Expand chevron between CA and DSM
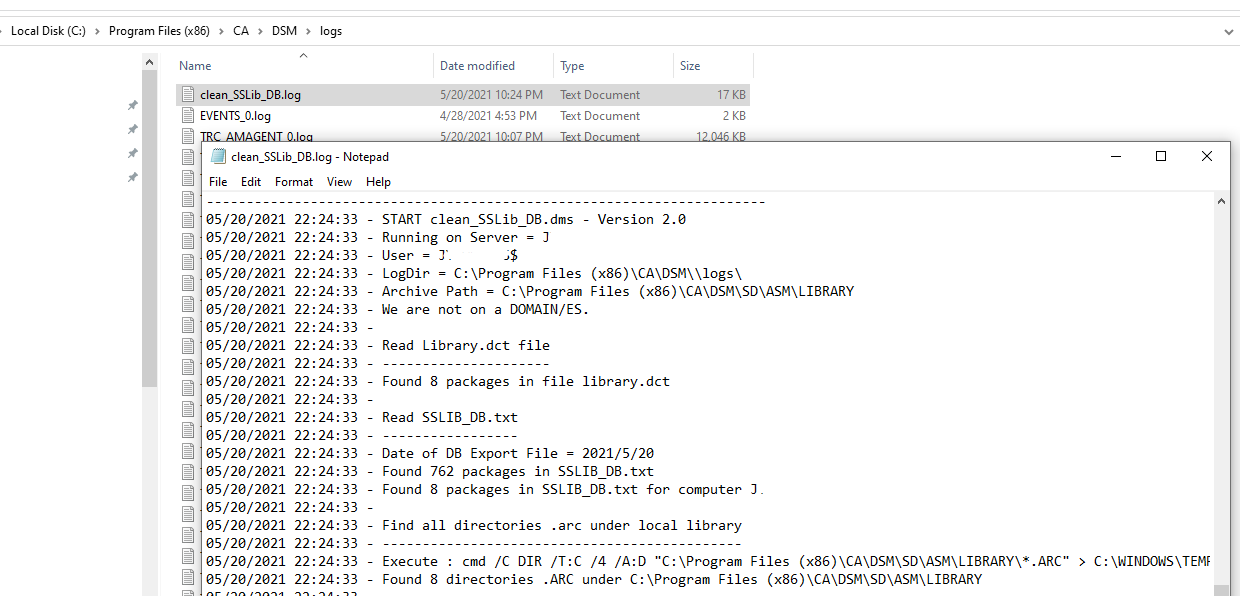Viewport: 1240px width, 604px height. 260,31
